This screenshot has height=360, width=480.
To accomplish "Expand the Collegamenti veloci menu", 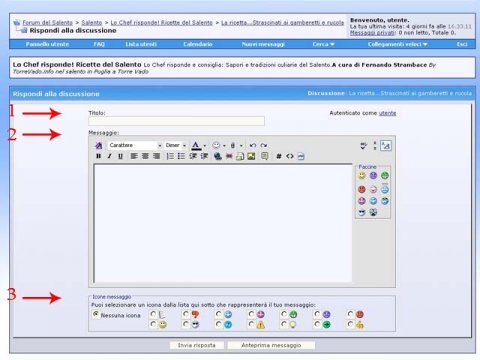I will [397, 44].
